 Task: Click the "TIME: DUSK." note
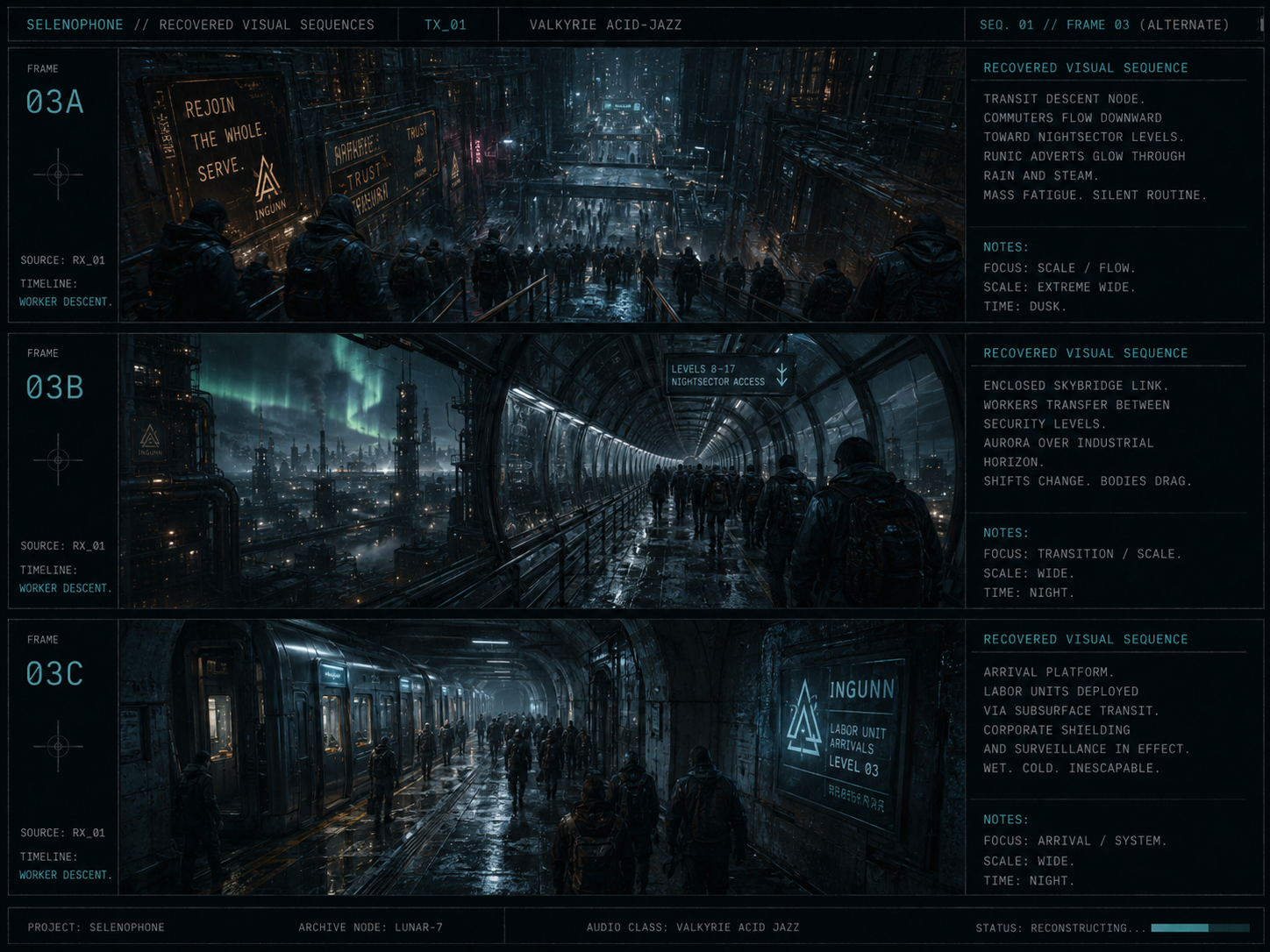[1025, 307]
